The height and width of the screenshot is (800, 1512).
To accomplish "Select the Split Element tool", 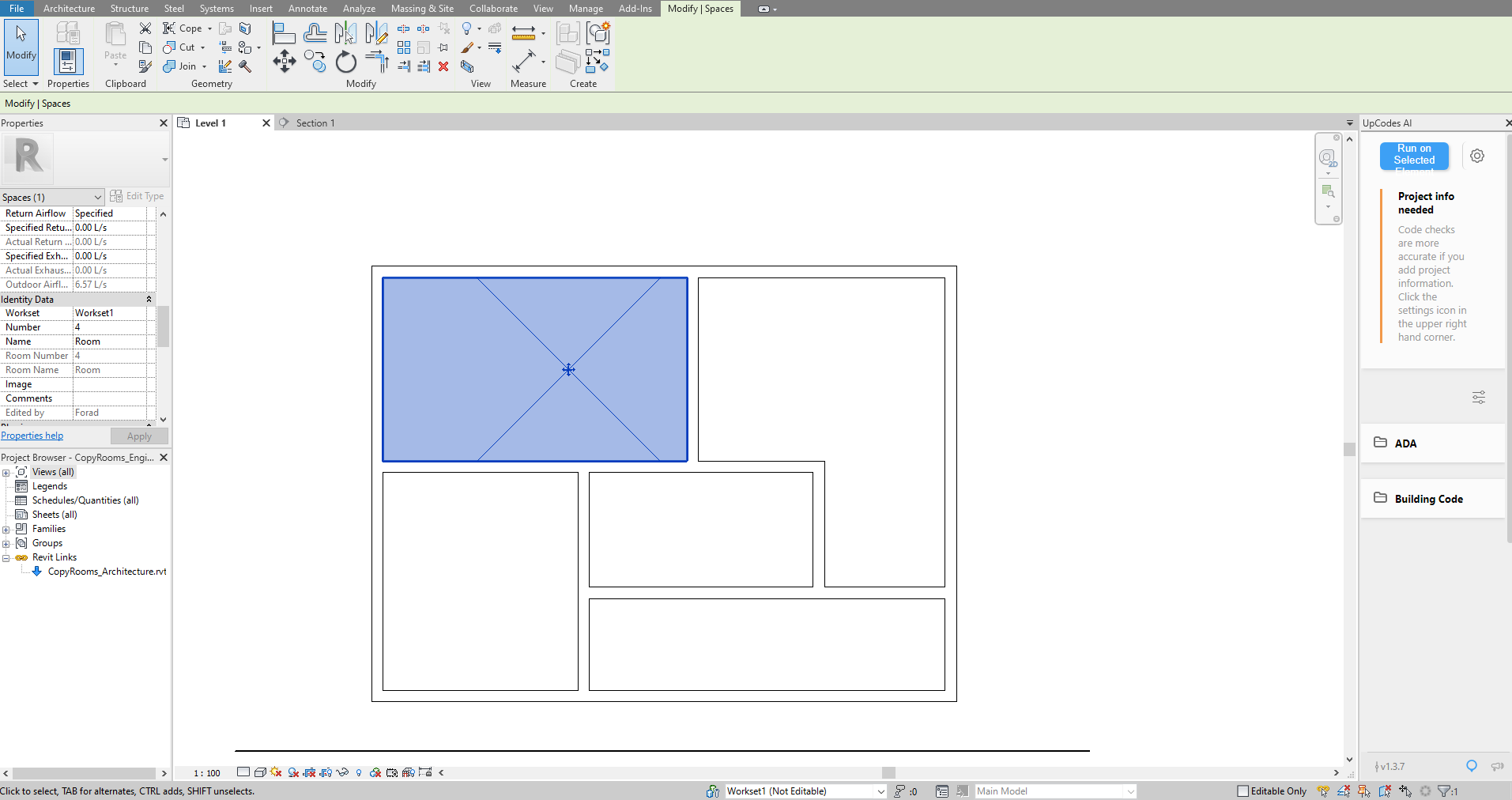I will 404,28.
